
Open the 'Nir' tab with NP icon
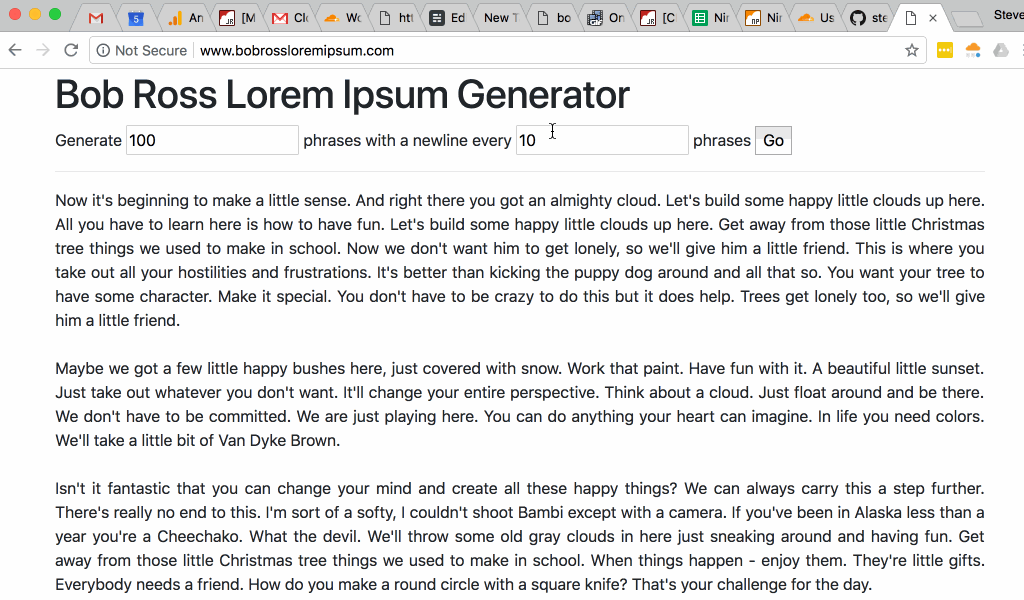(764, 18)
